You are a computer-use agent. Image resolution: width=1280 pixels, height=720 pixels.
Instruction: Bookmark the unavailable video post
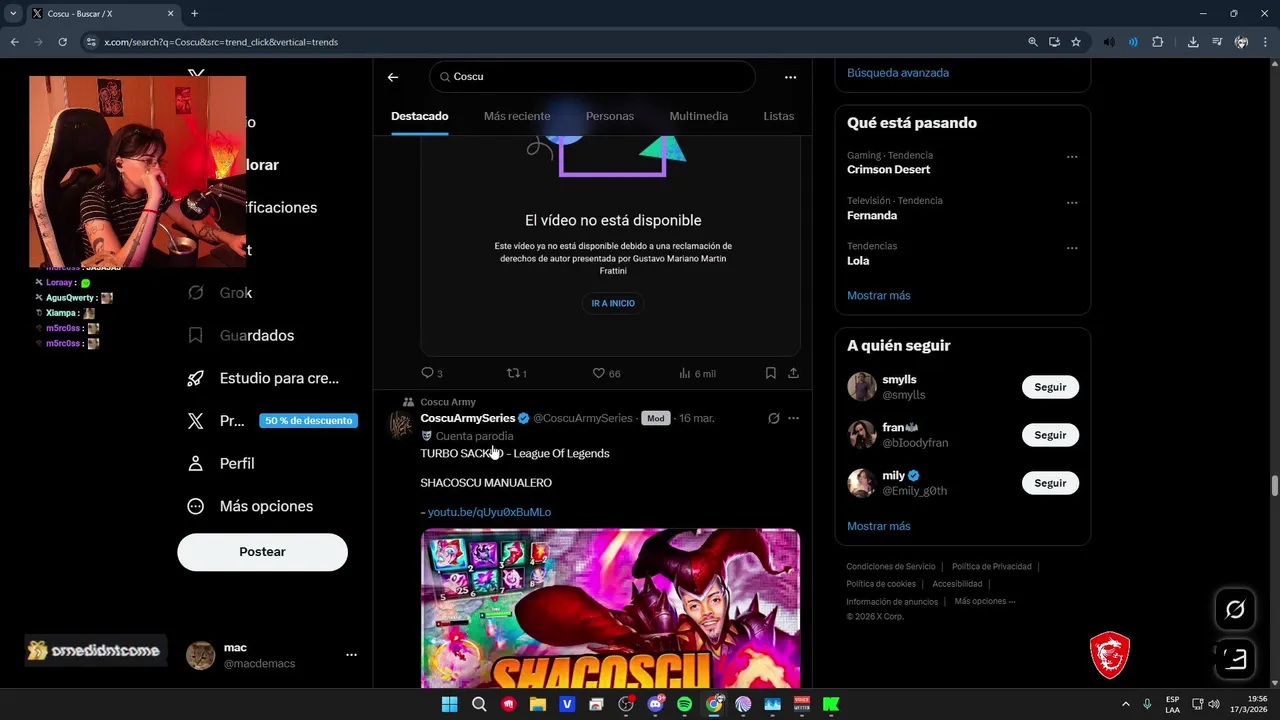click(770, 373)
